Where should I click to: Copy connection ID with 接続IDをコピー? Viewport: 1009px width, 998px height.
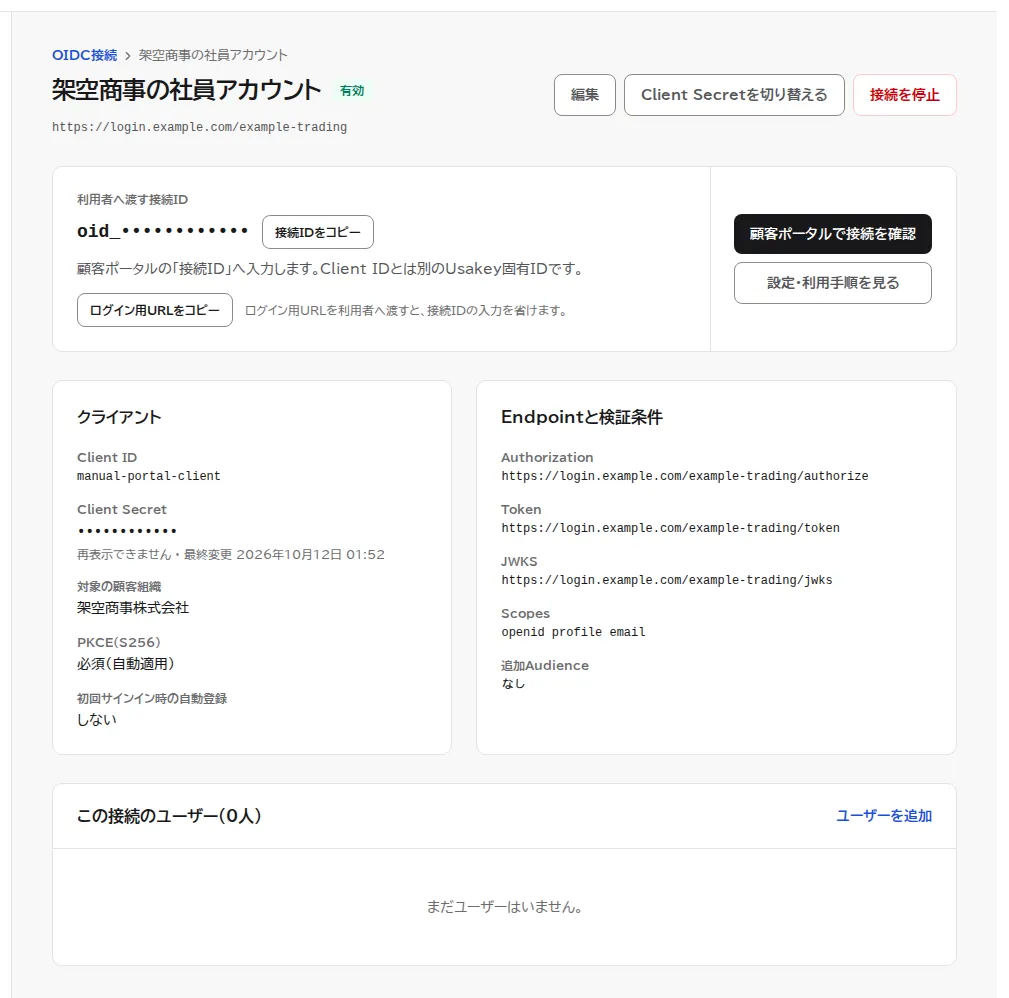click(x=318, y=232)
